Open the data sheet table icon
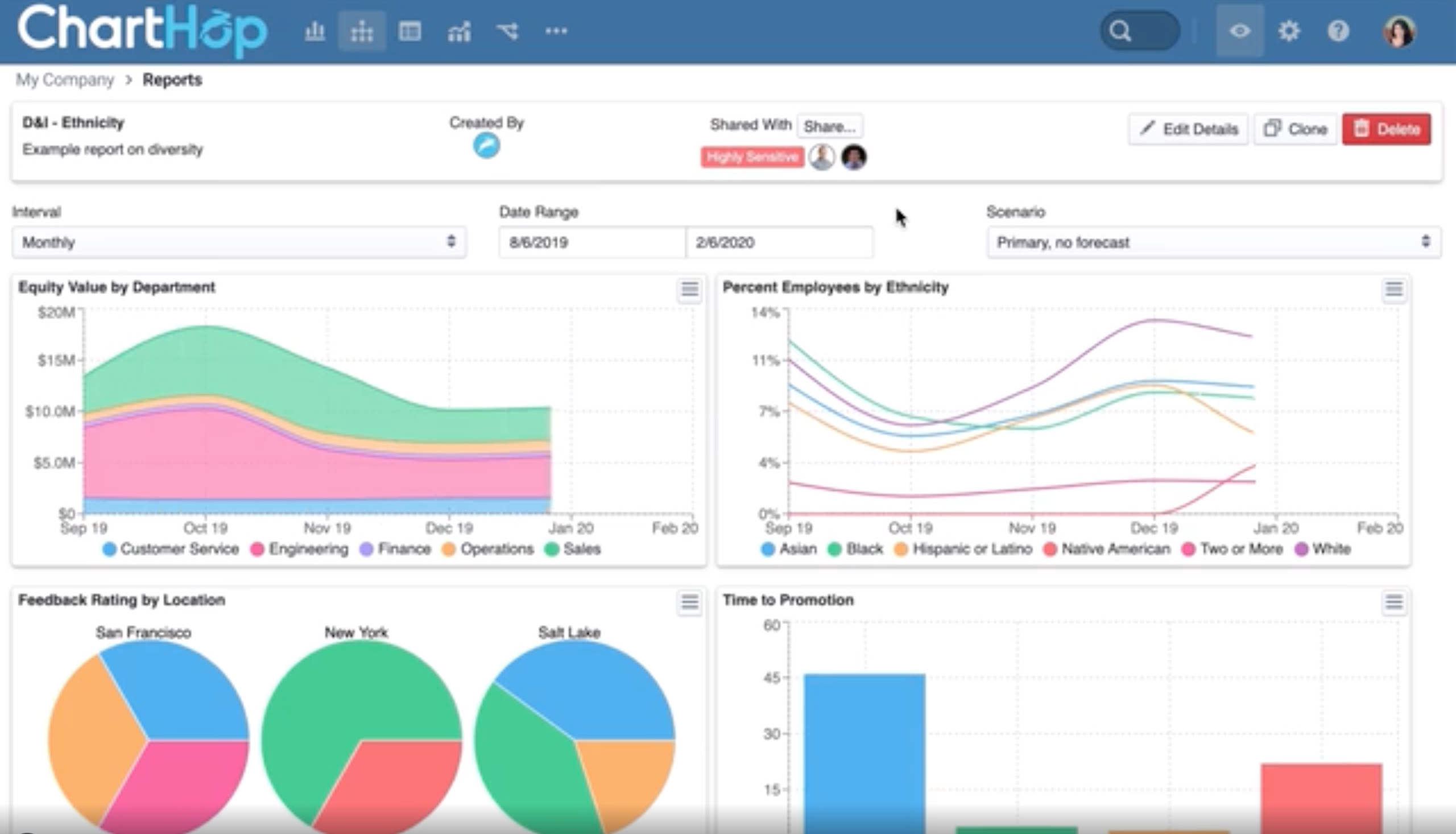1456x834 pixels. (410, 31)
